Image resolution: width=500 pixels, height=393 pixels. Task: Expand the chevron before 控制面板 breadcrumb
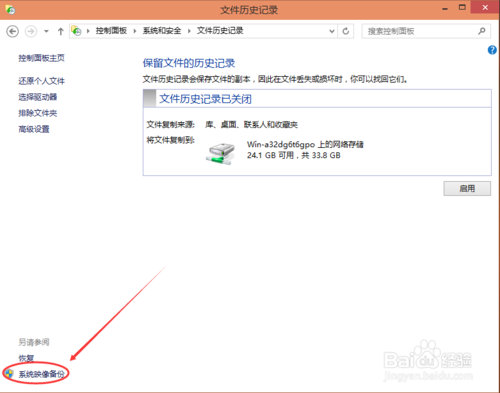pyautogui.click(x=88, y=31)
